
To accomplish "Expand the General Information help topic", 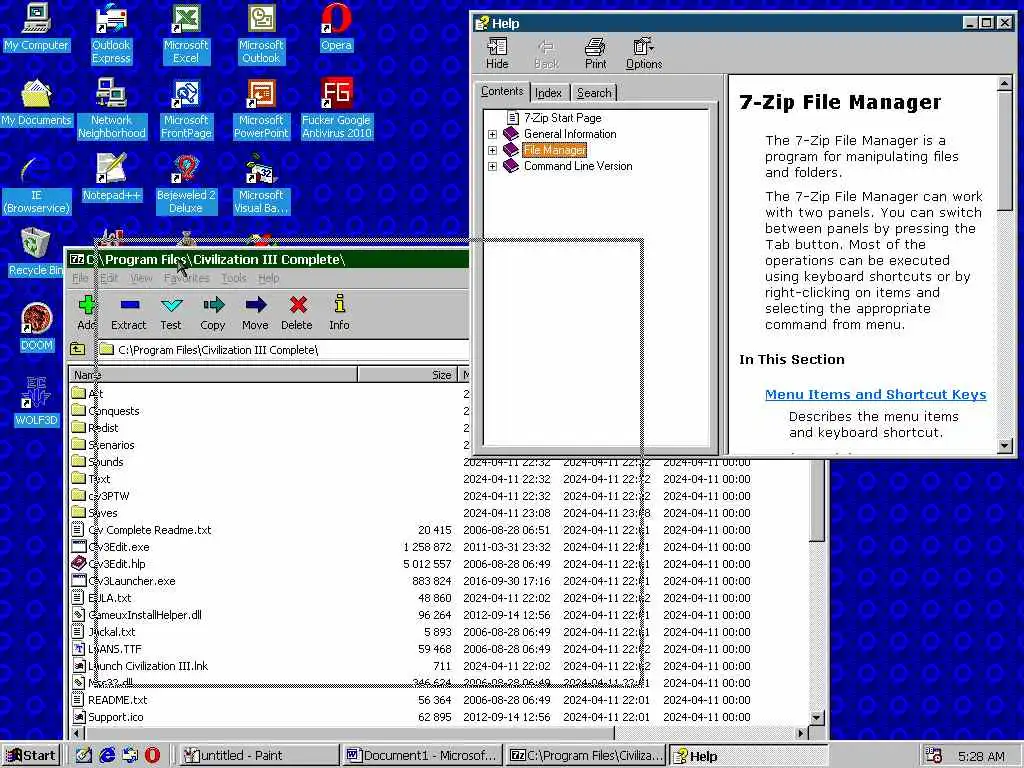I will (x=492, y=134).
